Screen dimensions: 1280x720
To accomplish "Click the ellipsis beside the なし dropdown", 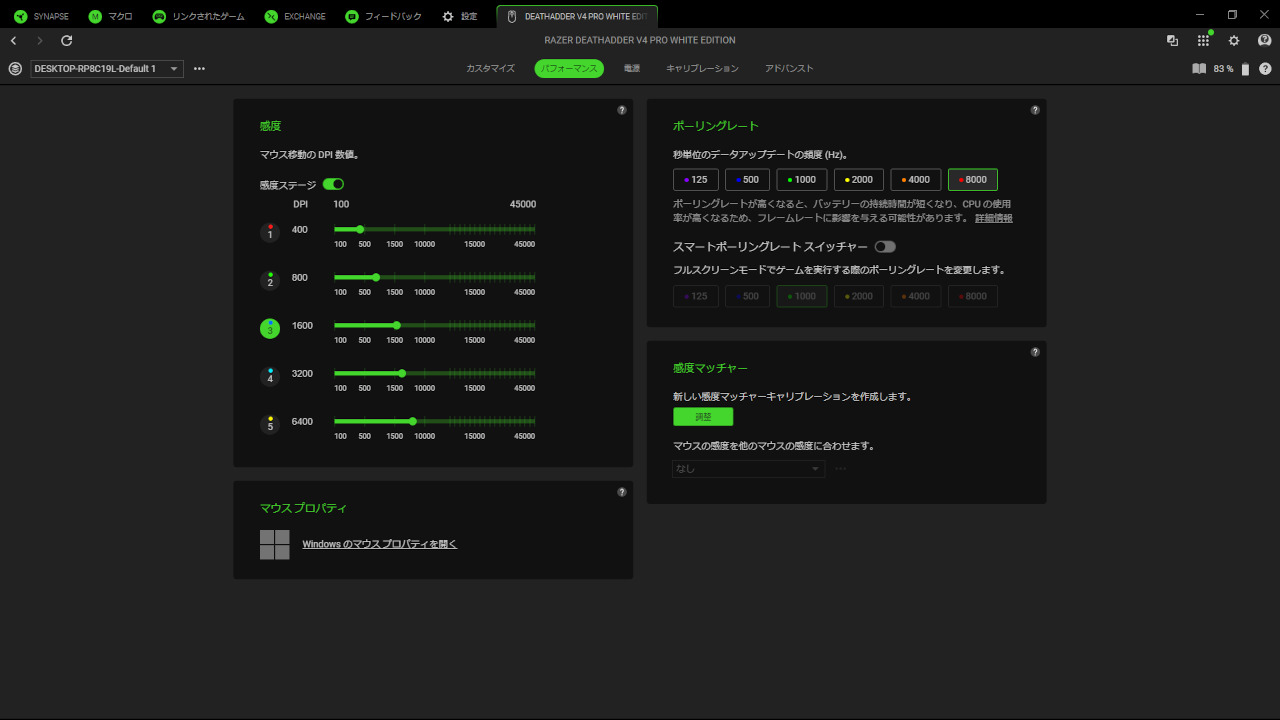I will tap(841, 468).
